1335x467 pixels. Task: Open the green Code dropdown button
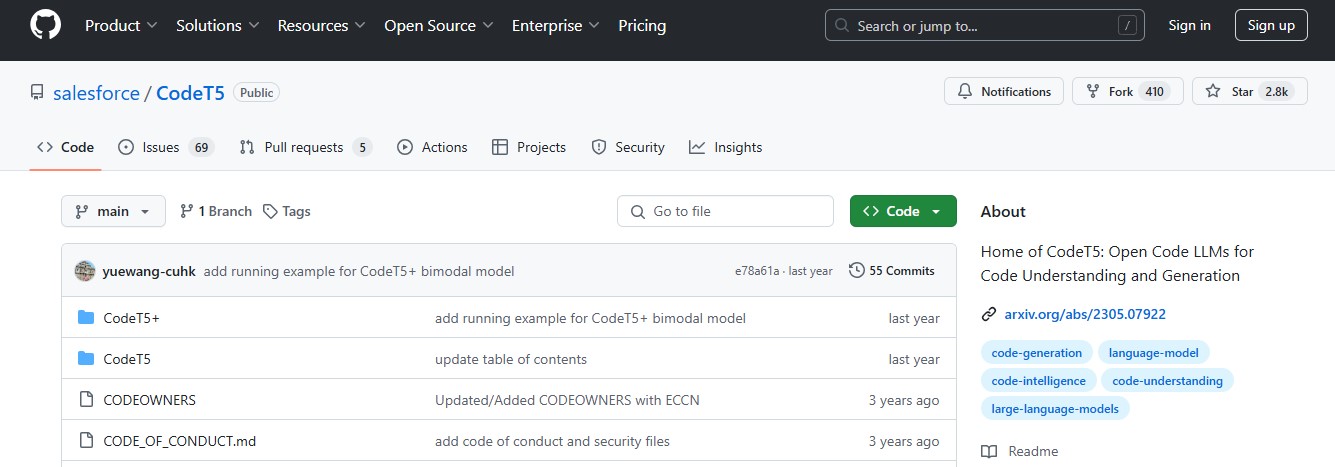click(x=903, y=211)
